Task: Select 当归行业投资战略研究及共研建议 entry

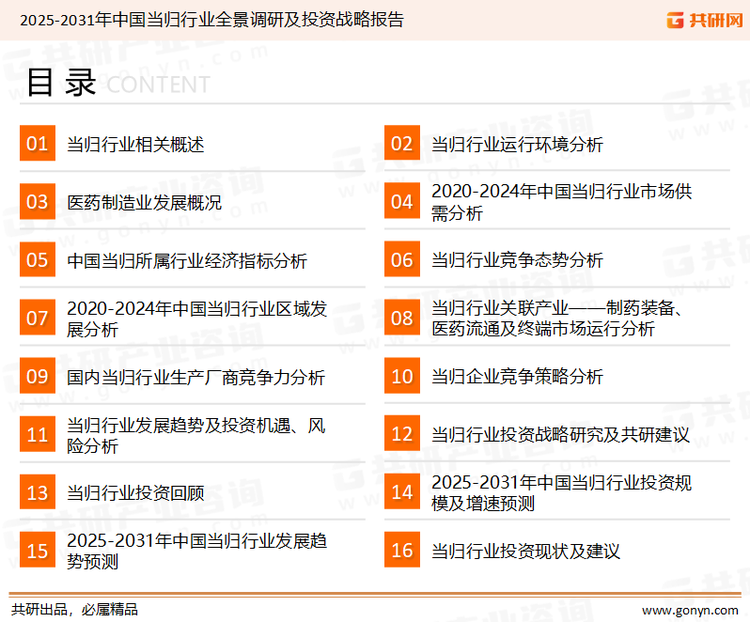Action: pyautogui.click(x=561, y=435)
